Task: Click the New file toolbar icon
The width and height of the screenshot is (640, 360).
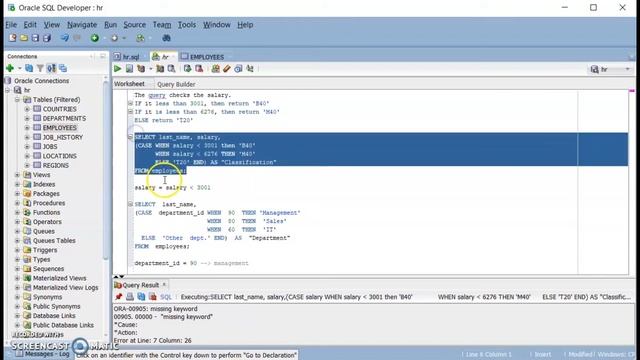Action: tap(13, 38)
